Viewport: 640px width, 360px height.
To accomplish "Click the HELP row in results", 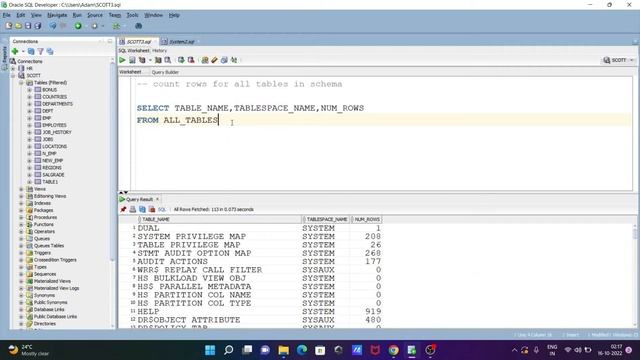I will coord(256,311).
